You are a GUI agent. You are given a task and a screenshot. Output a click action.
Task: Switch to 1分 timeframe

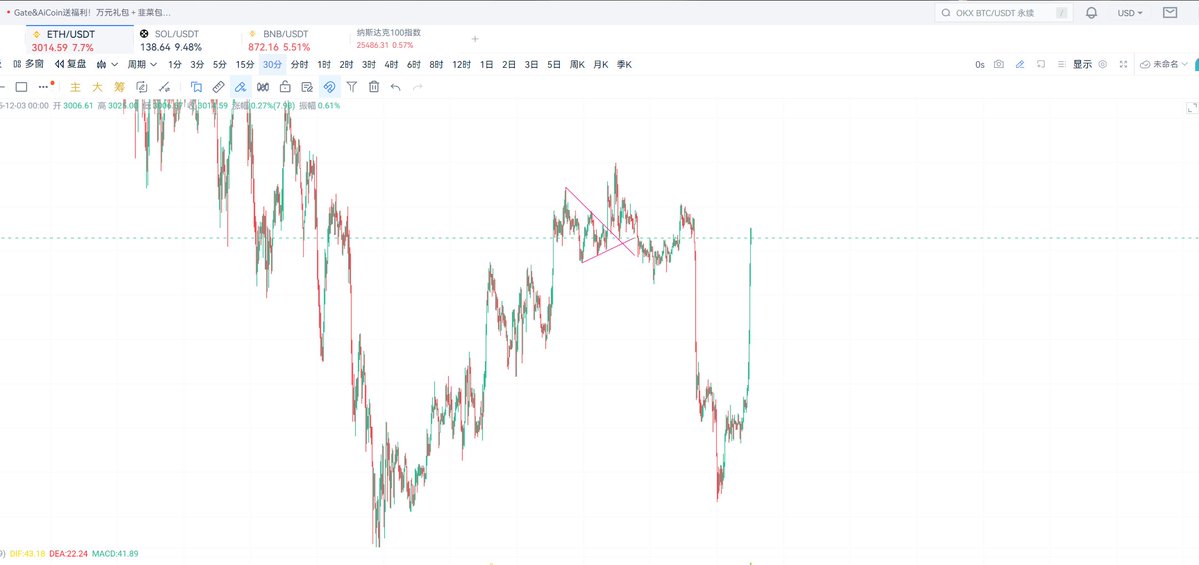point(175,64)
